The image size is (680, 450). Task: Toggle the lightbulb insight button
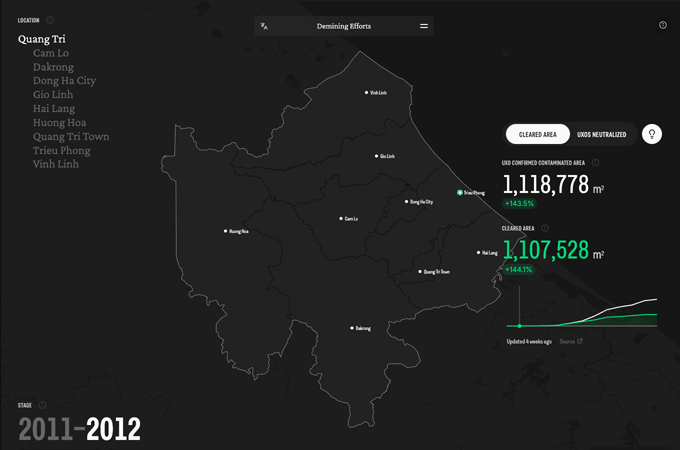tap(652, 134)
